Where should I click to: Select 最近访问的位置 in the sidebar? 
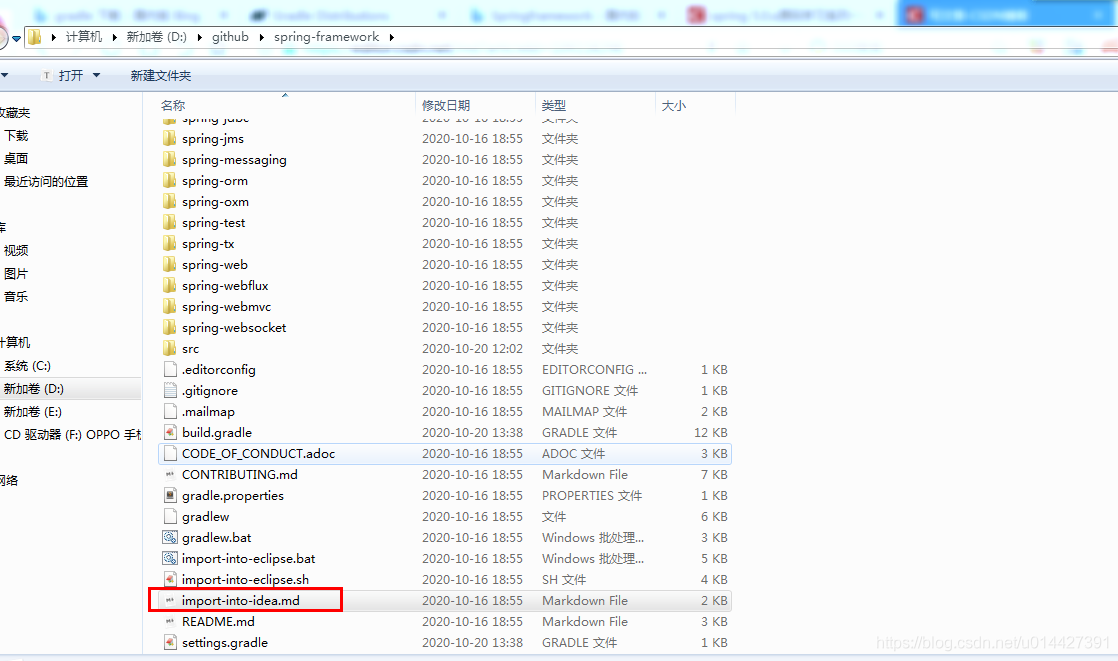[46, 182]
